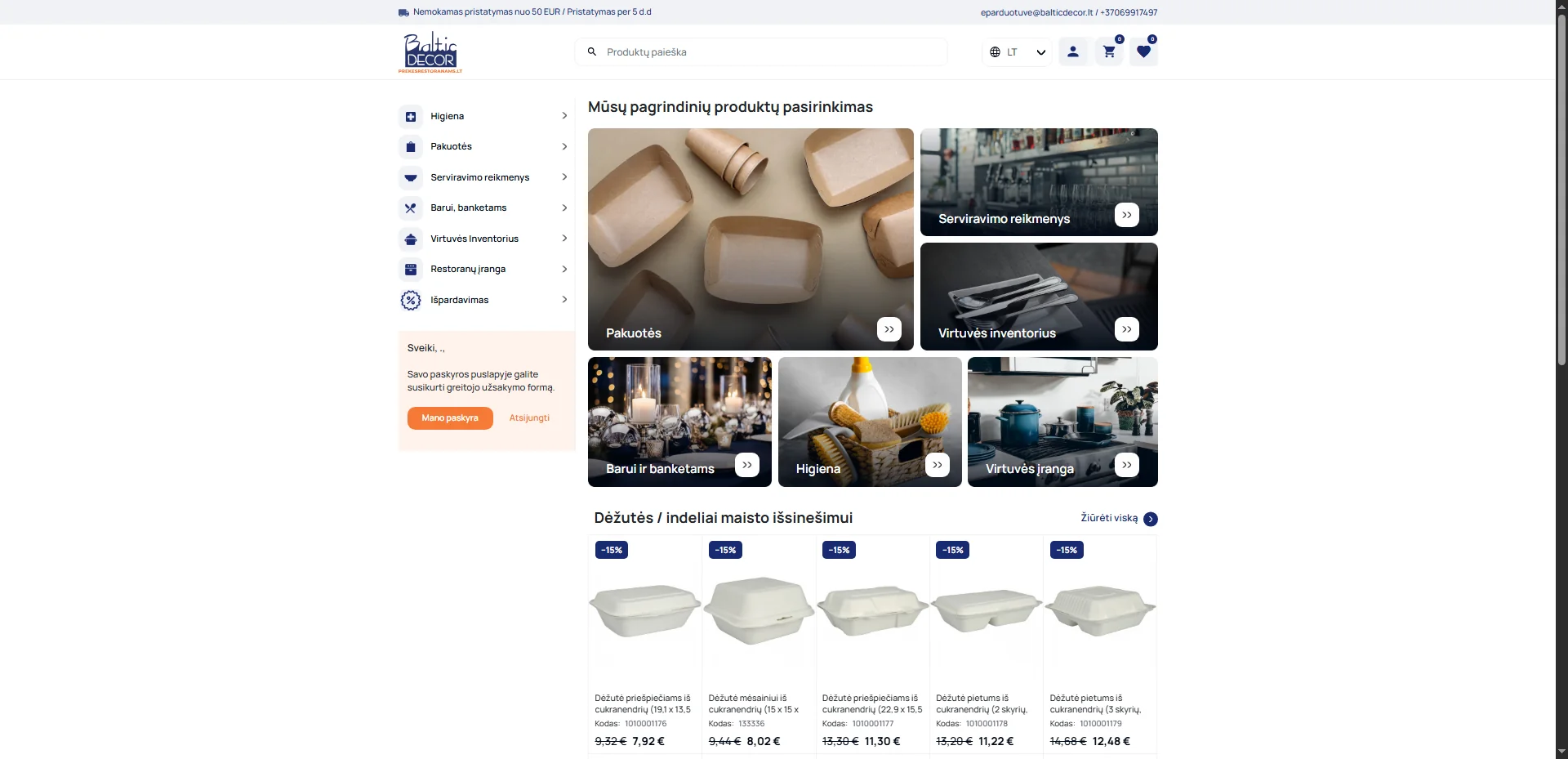Click the Žiūrėti viską arrow icon

coord(1151,520)
